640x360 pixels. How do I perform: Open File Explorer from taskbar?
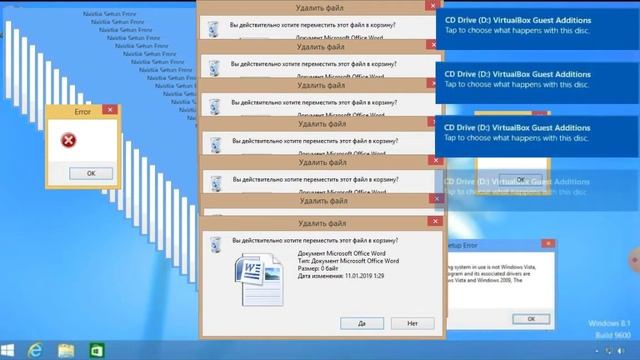pos(66,351)
